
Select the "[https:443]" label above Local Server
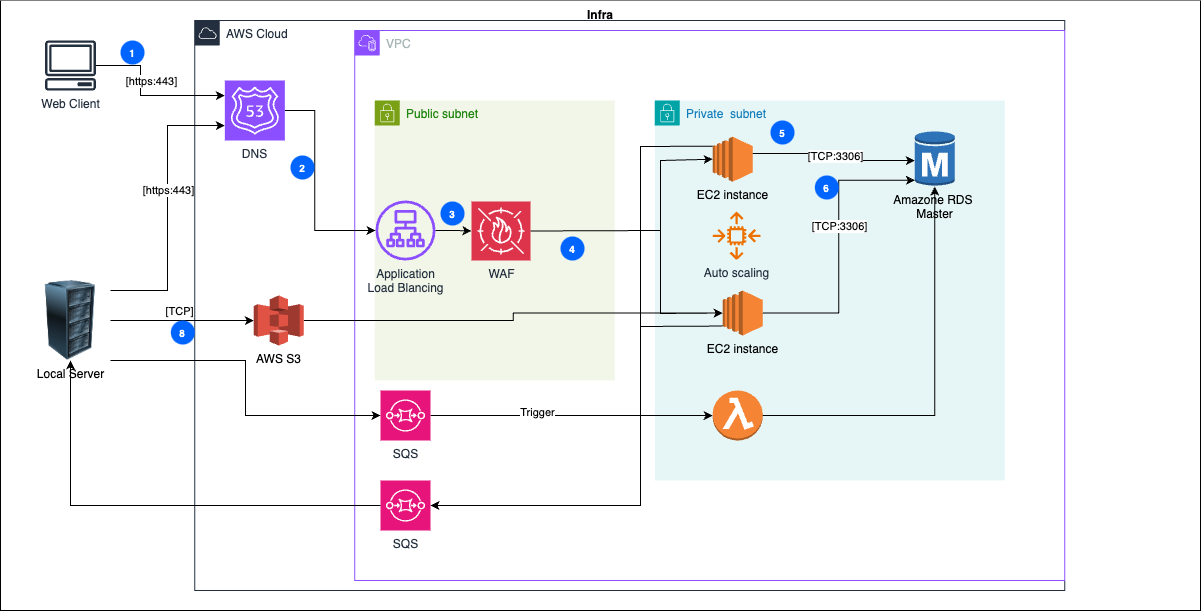(167, 190)
